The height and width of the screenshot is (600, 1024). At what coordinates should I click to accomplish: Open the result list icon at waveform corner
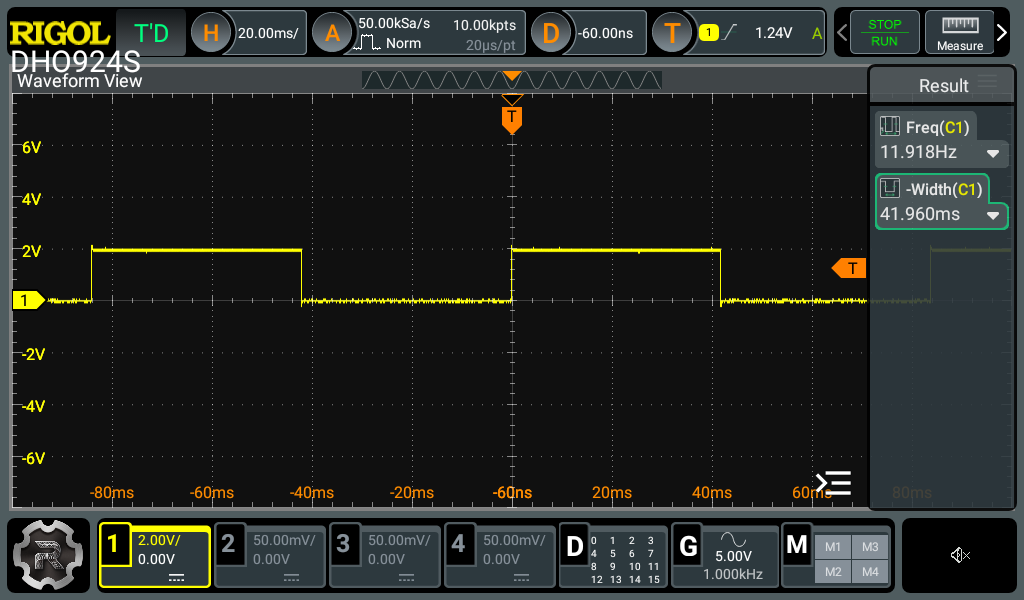[833, 483]
